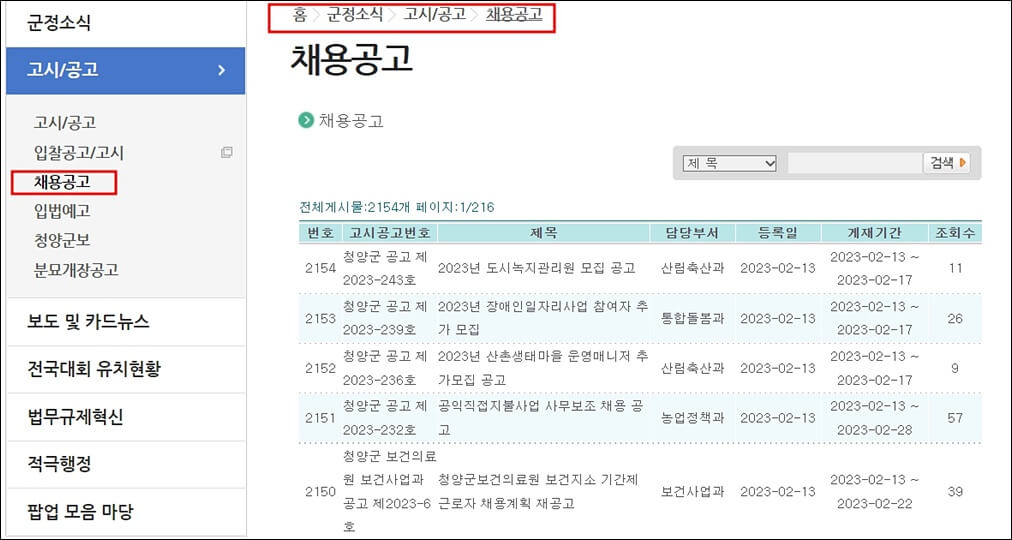Click posting period ending 2023-02-22

[x=875, y=492]
